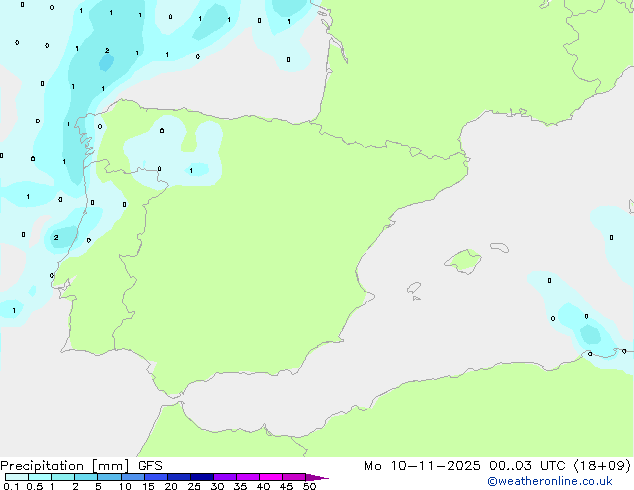Click the 10–15 mm legend swatch
The image size is (634, 490).
132,477
